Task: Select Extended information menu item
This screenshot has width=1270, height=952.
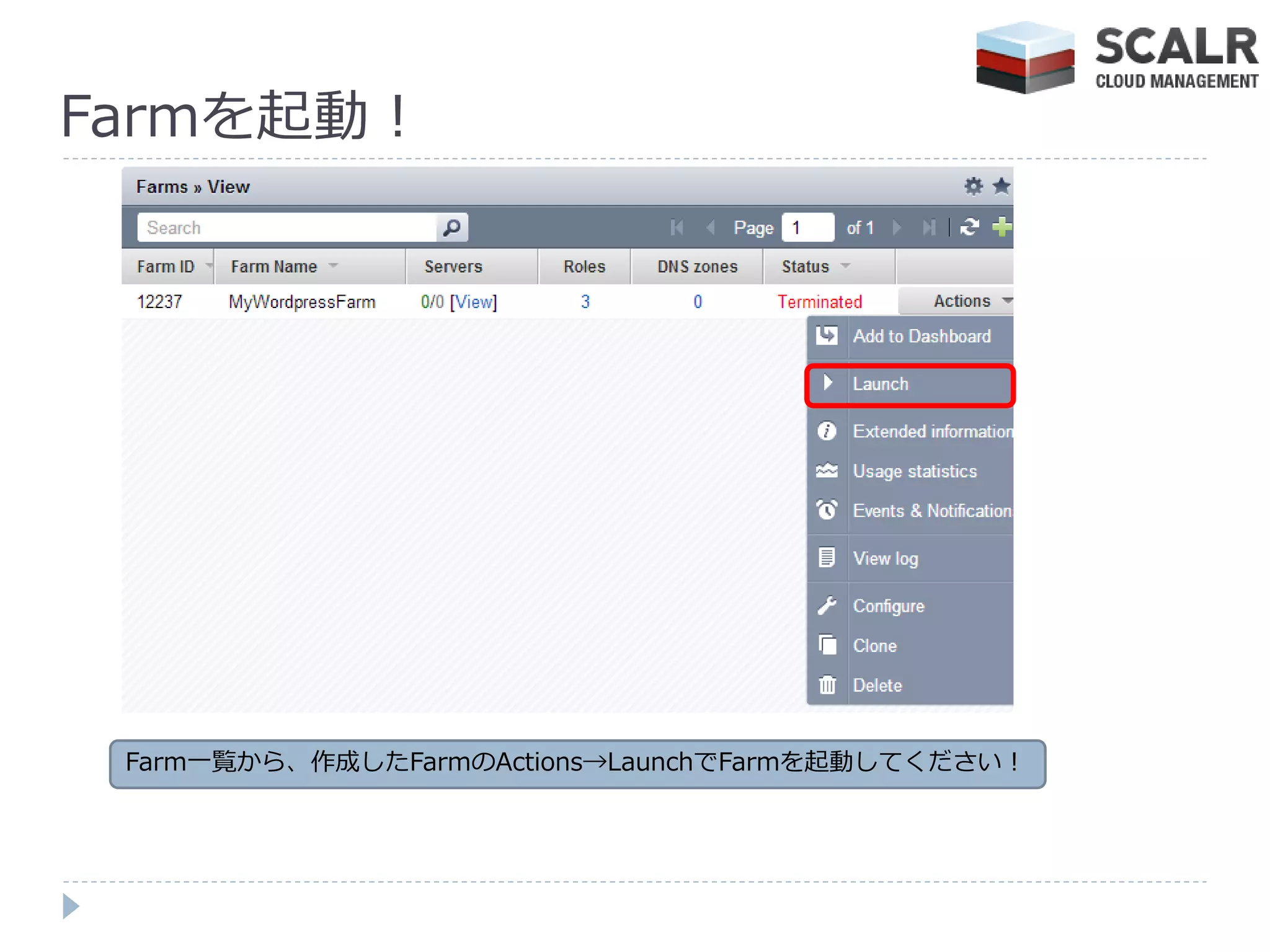Action: coord(910,431)
